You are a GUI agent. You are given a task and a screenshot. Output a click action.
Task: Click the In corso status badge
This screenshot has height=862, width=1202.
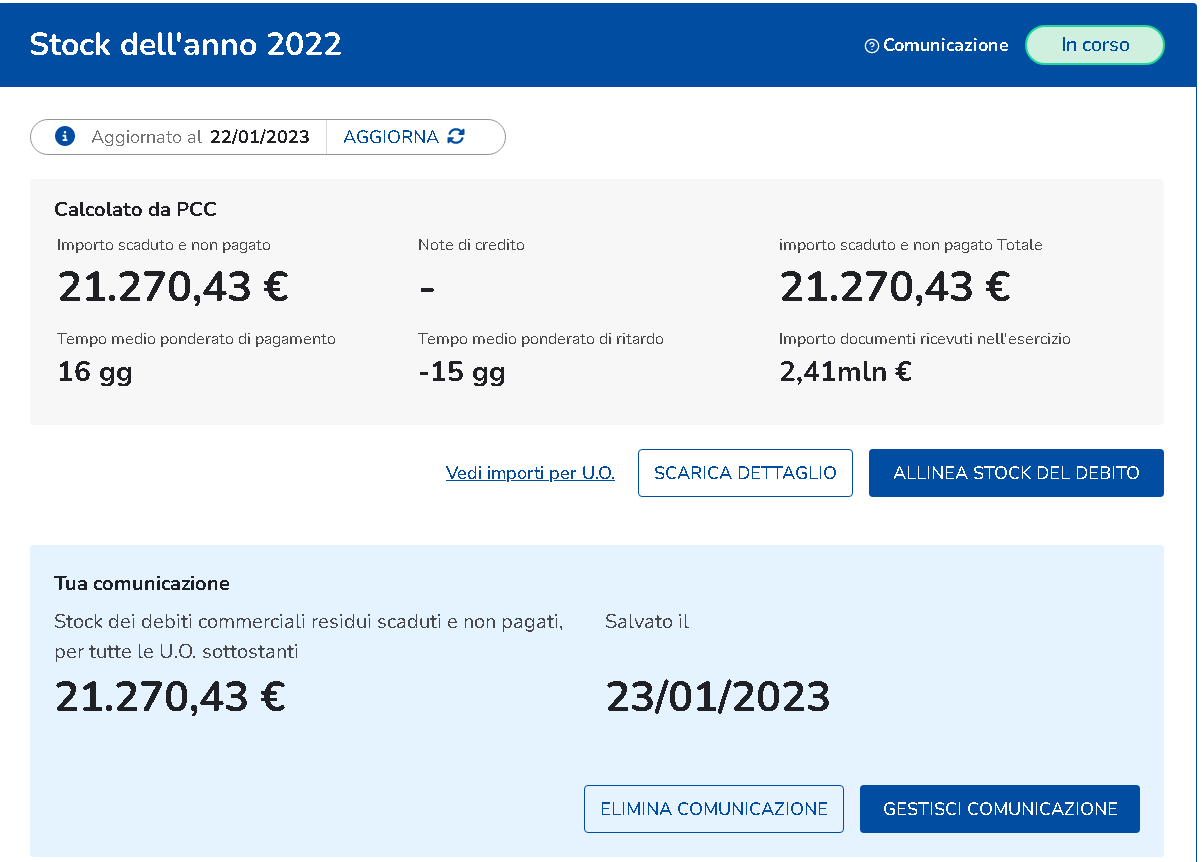point(1095,45)
